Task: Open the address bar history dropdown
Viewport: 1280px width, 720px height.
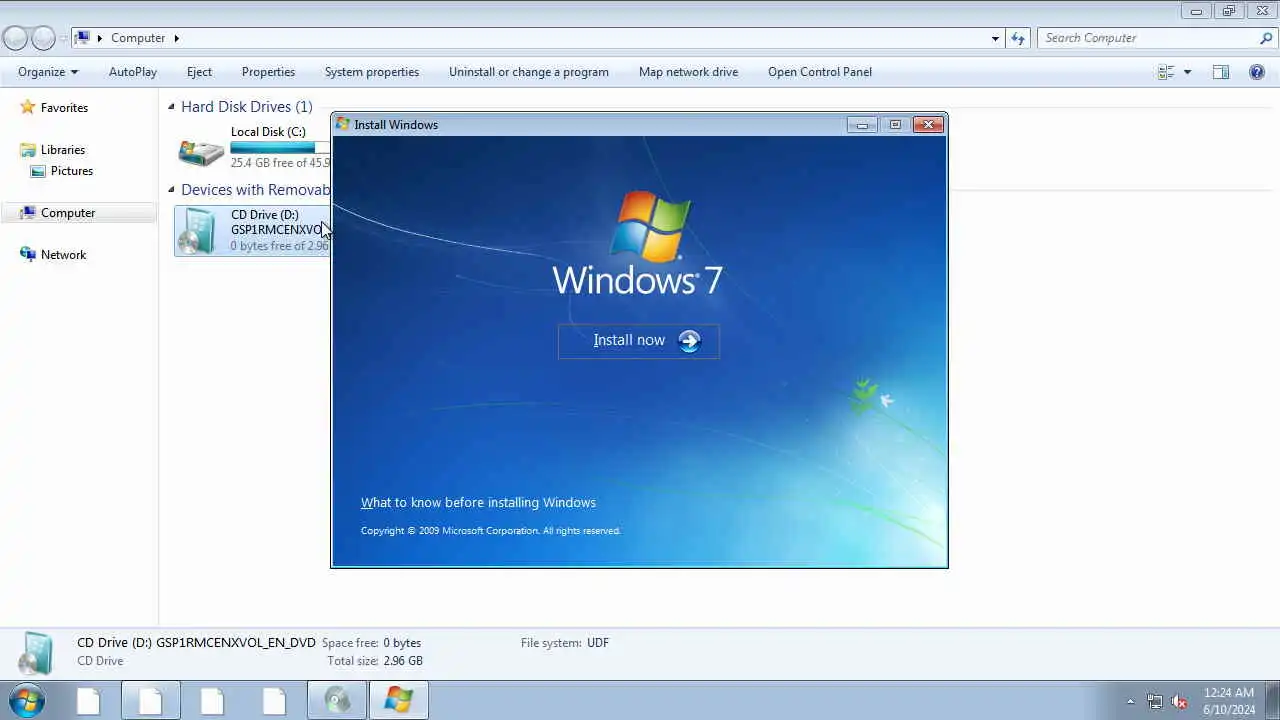Action: click(x=995, y=38)
